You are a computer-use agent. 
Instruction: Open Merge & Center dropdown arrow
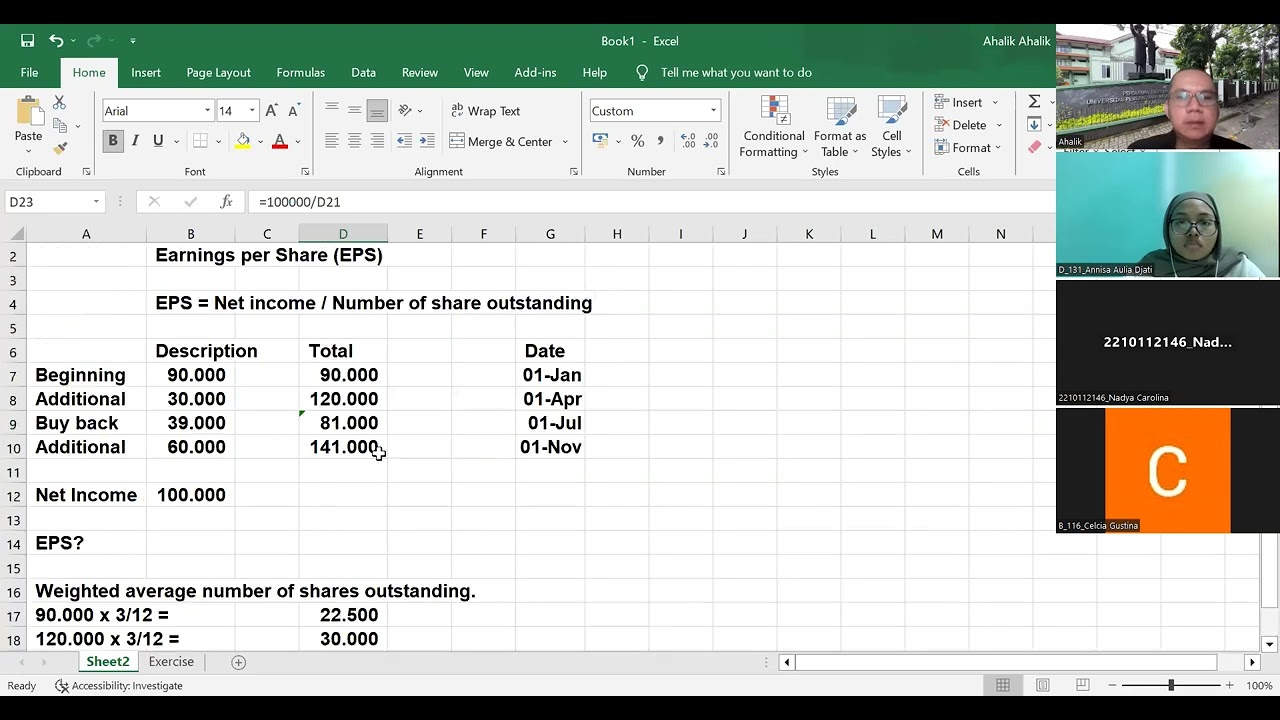pos(565,142)
